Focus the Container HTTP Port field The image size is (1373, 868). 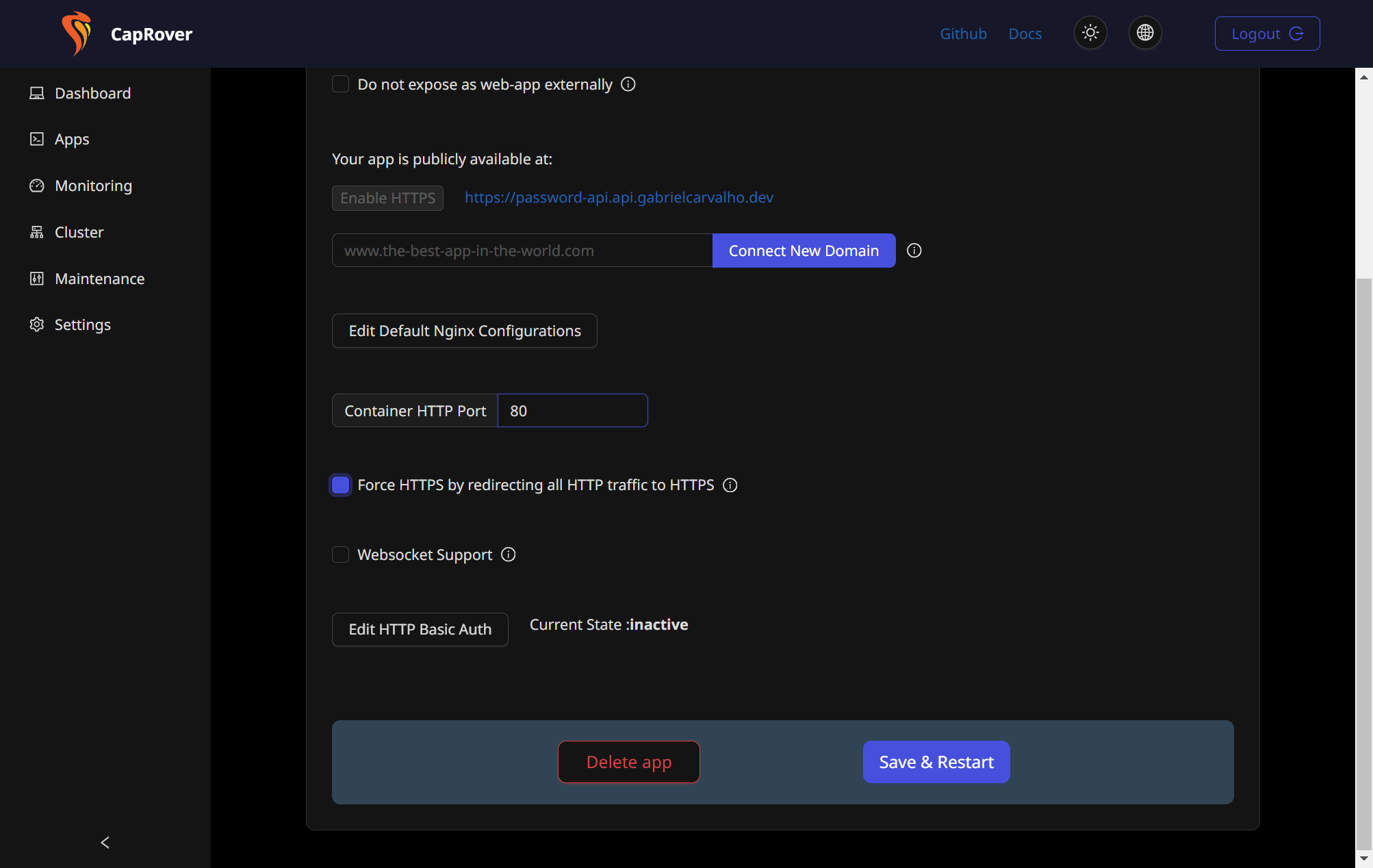tap(572, 411)
